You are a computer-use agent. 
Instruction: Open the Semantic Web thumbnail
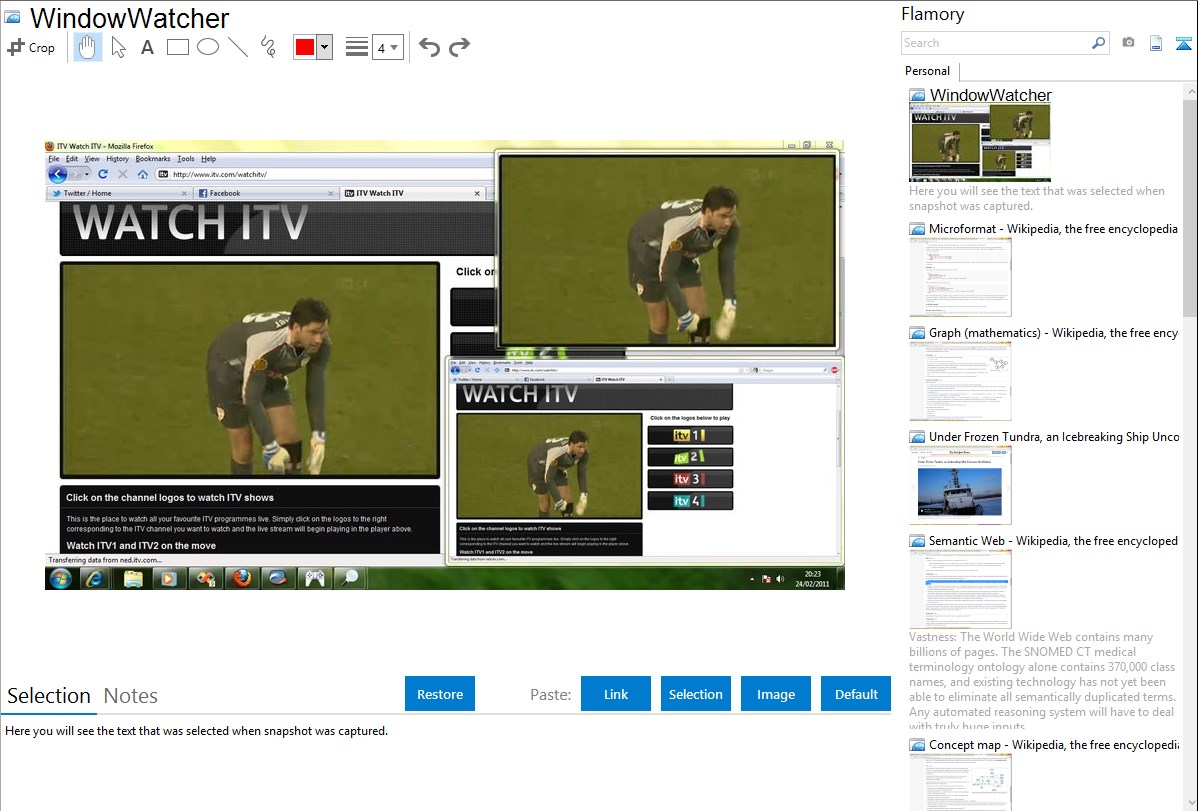click(960, 589)
